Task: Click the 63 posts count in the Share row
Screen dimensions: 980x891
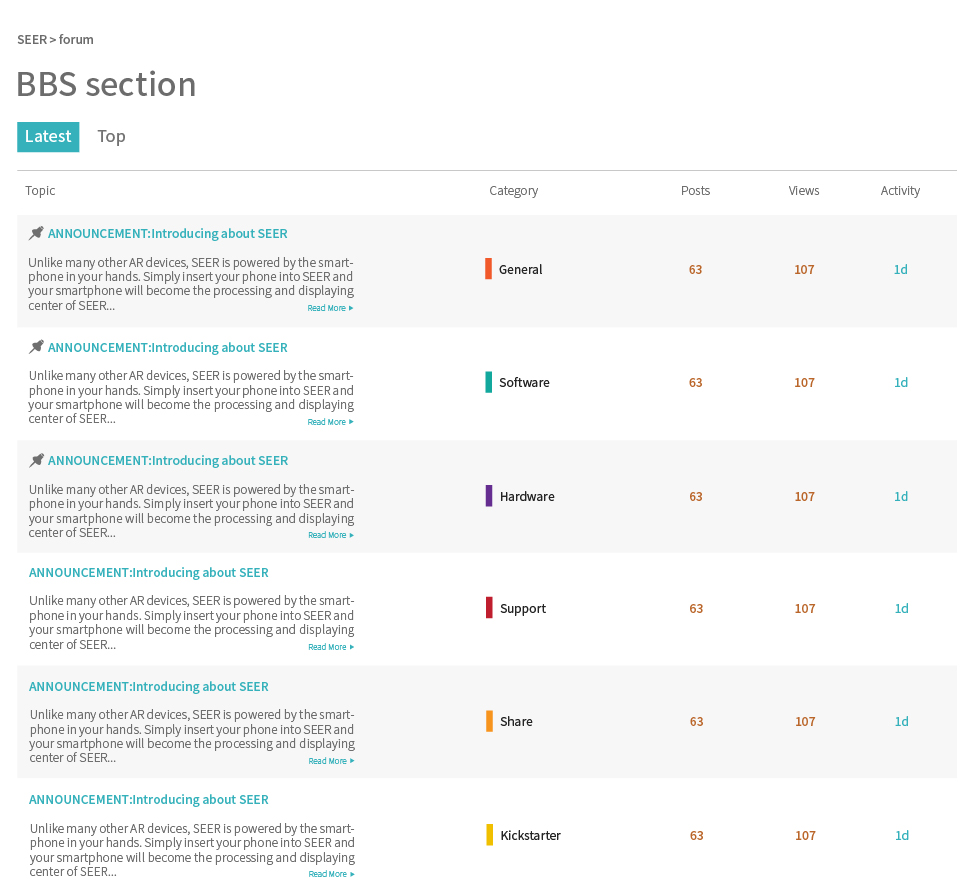Action: pos(696,721)
